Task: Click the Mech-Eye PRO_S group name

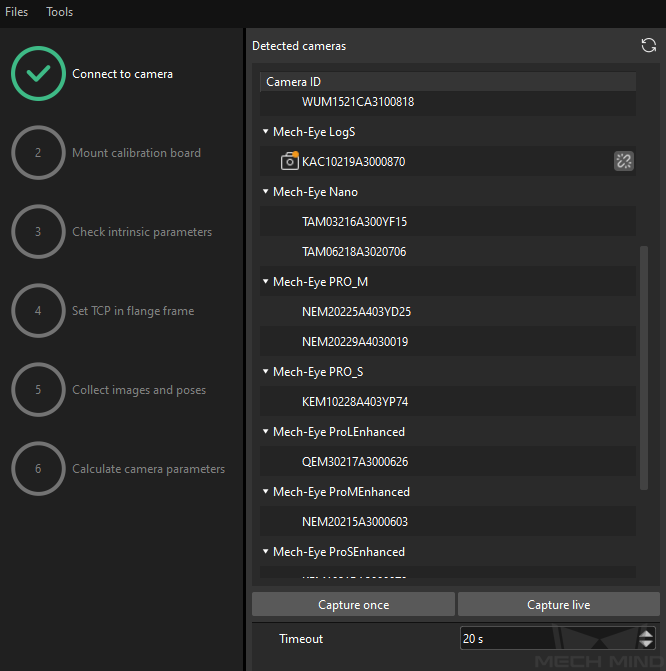Action: [318, 371]
